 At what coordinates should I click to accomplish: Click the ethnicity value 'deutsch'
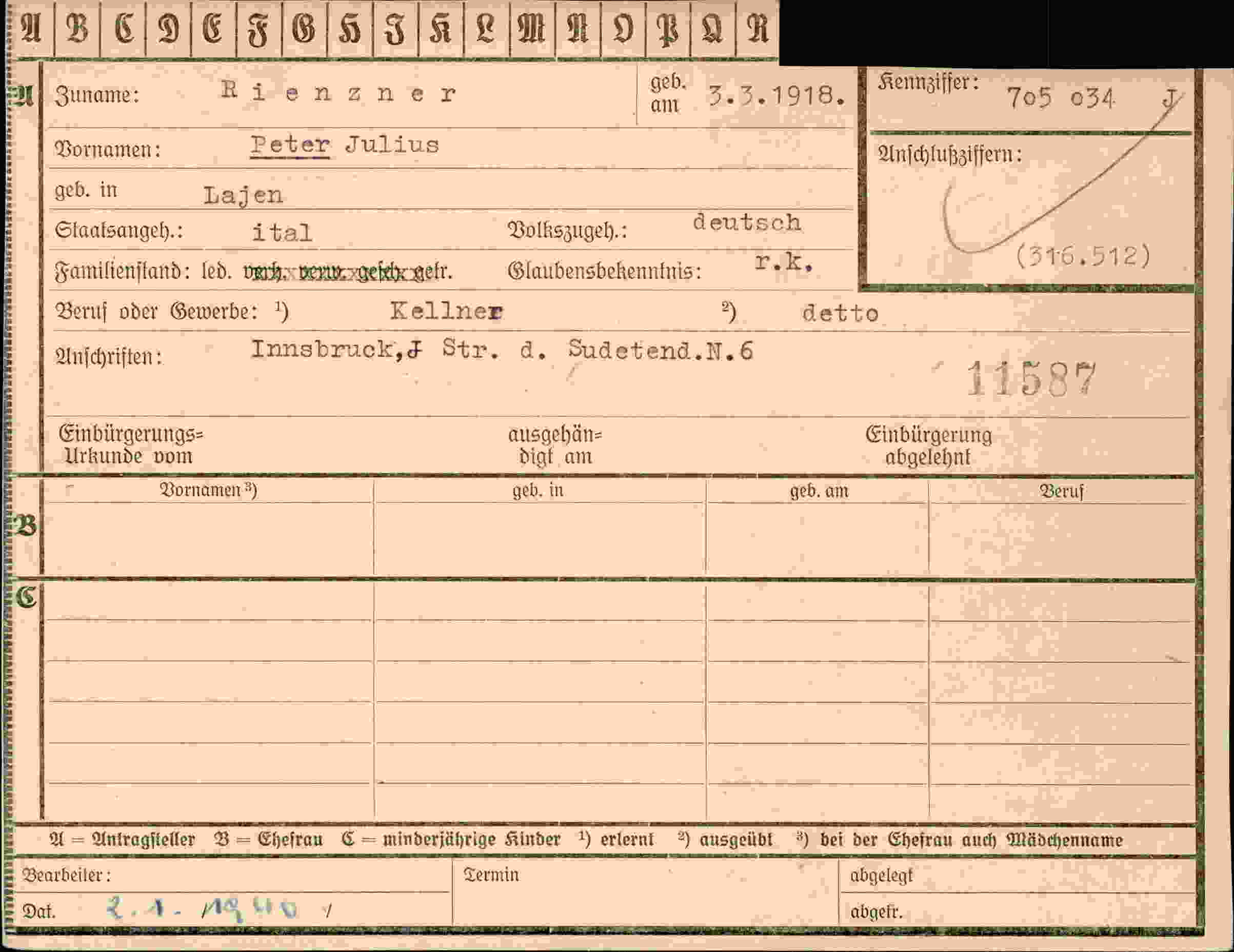[x=747, y=222]
